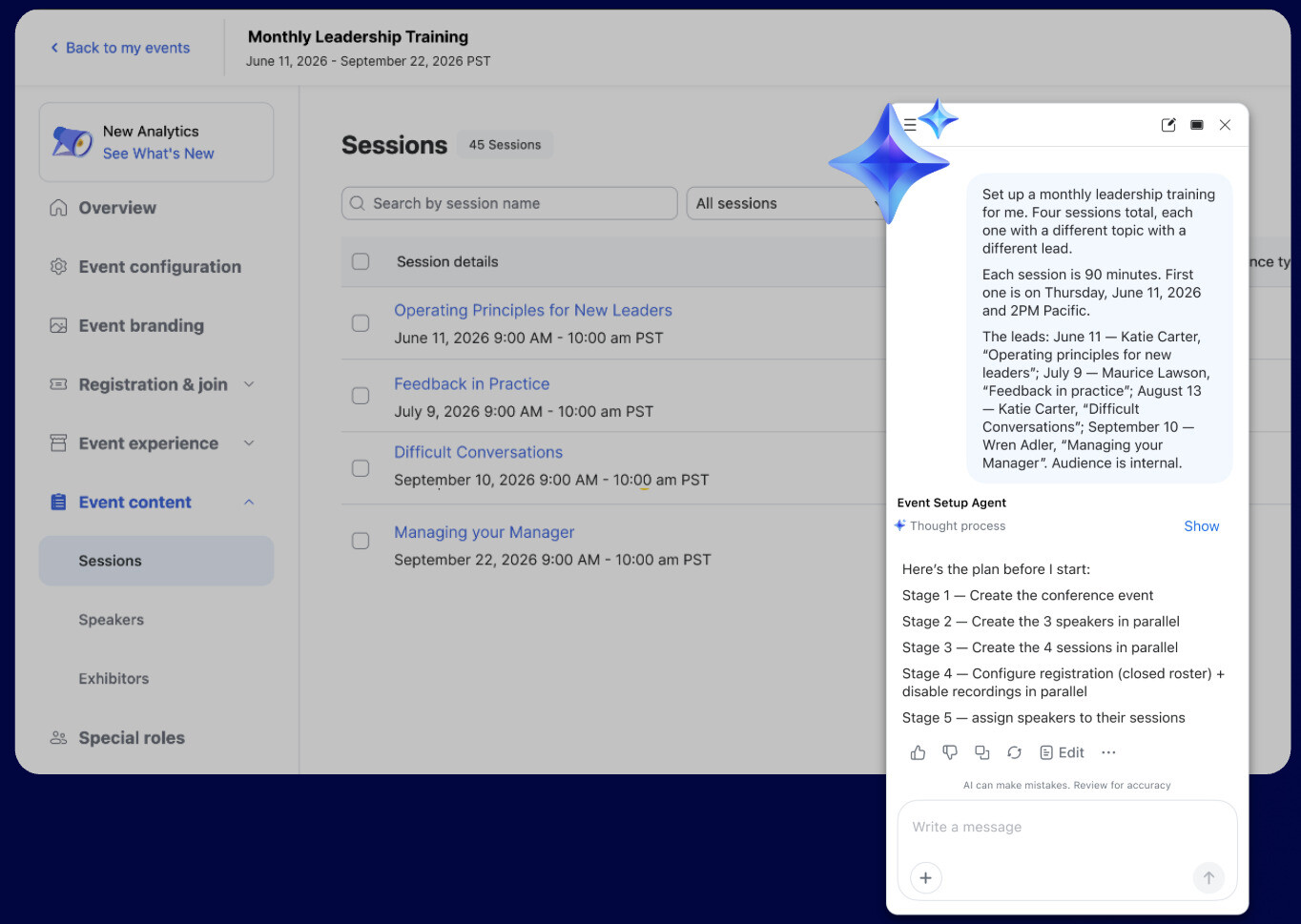1301x924 pixels.
Task: Click the Search by session name field
Action: [x=509, y=203]
